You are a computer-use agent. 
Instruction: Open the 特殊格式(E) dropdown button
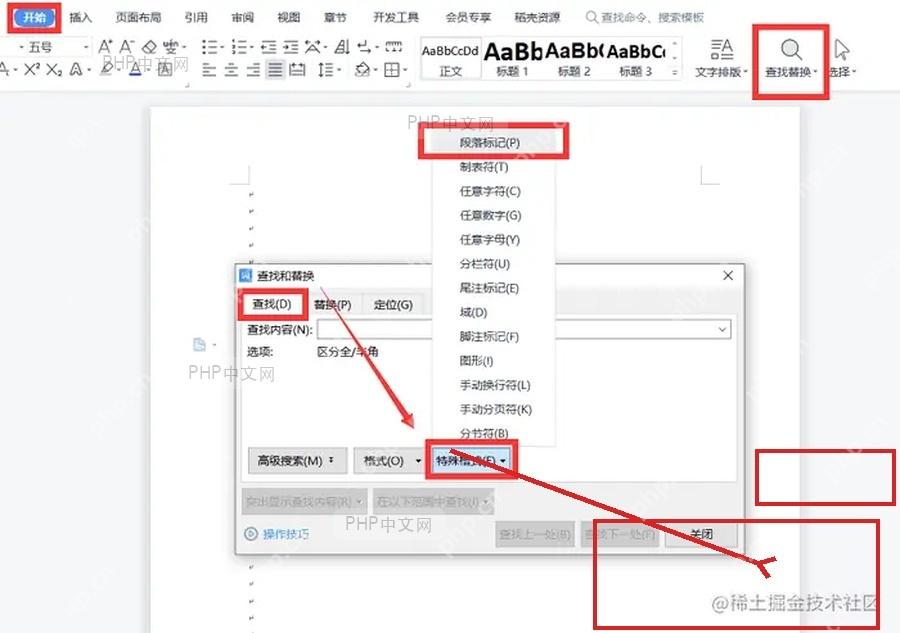pyautogui.click(x=471, y=461)
